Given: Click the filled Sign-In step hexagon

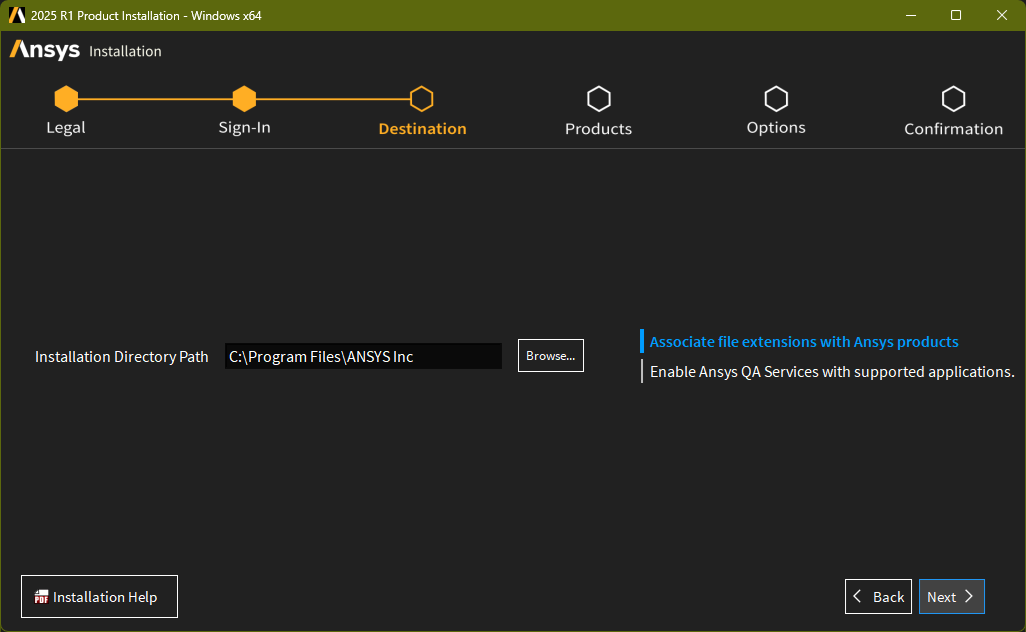Looking at the screenshot, I should (244, 99).
